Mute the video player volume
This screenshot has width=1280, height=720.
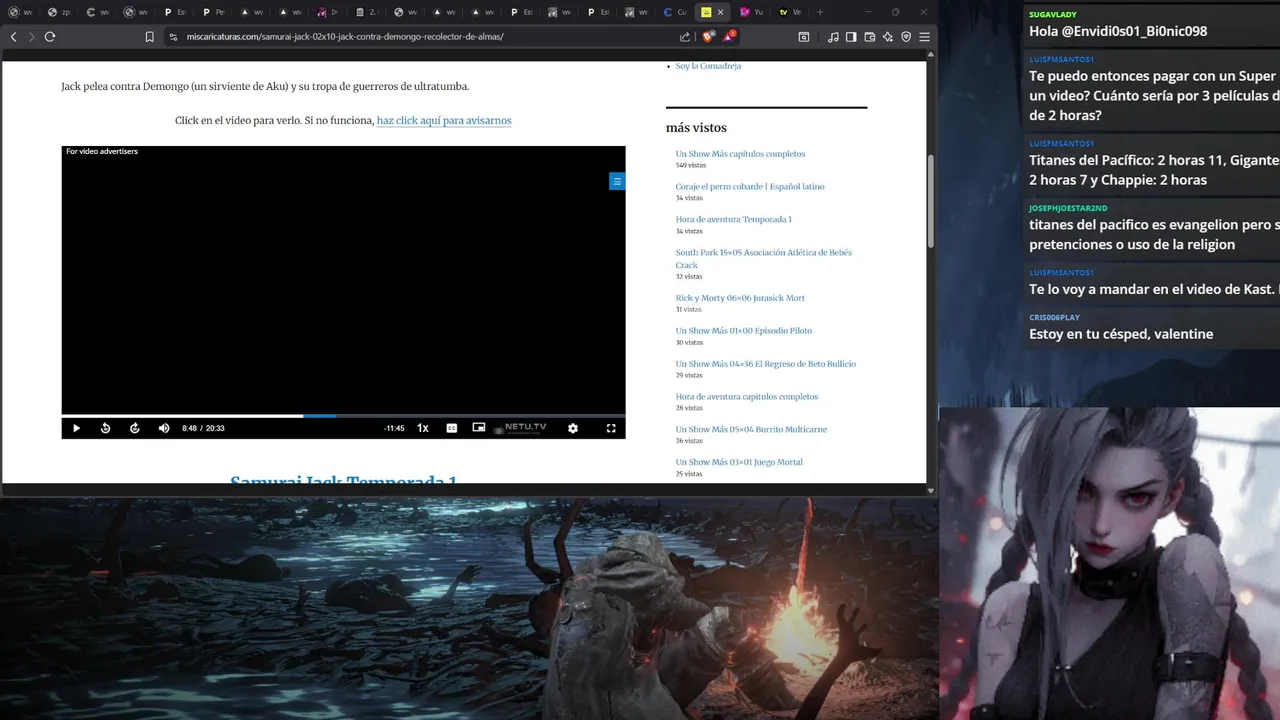coord(164,428)
